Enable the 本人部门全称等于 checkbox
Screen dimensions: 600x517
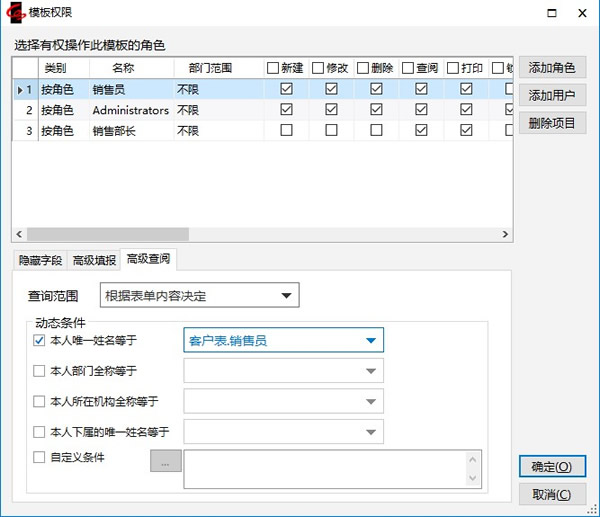click(40, 371)
